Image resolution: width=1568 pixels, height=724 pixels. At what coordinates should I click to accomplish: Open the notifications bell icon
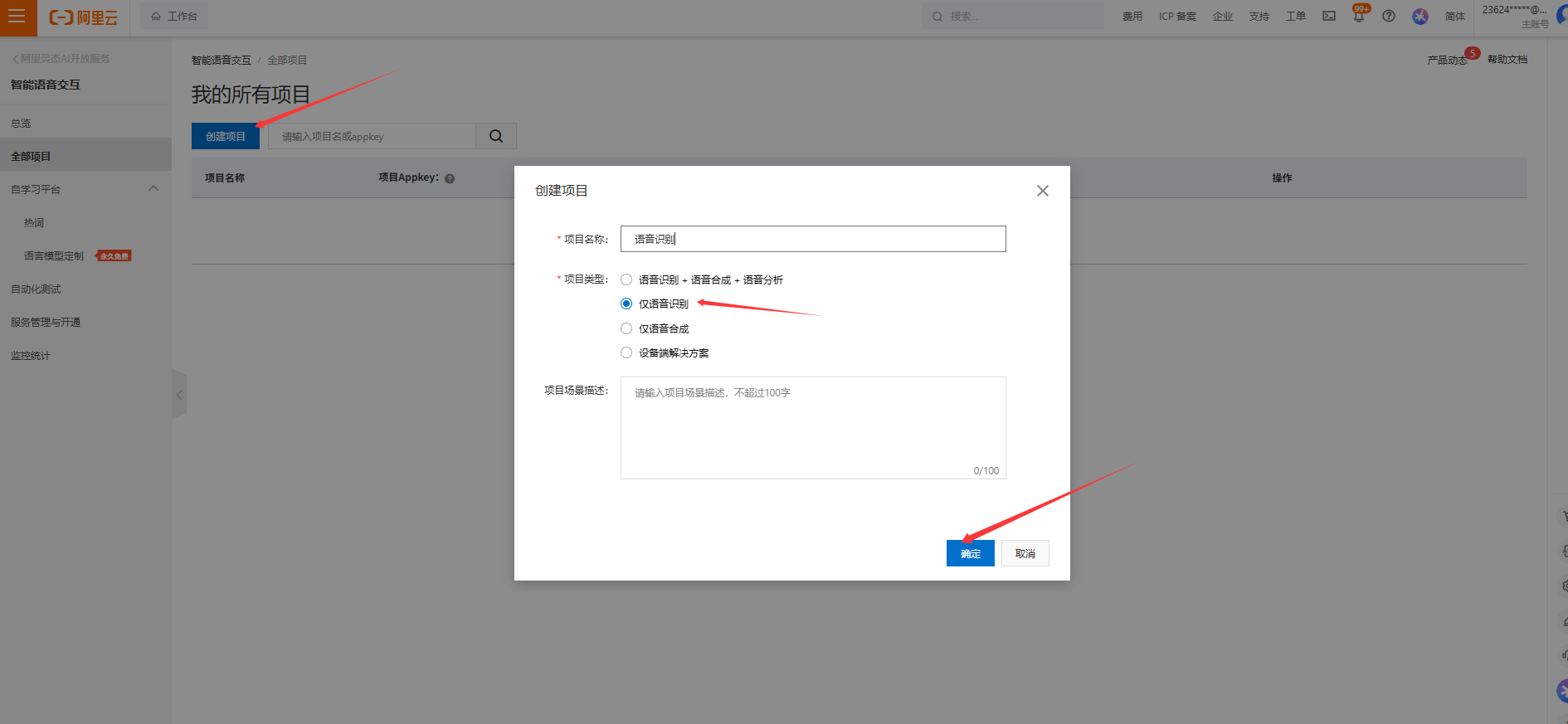click(1358, 17)
